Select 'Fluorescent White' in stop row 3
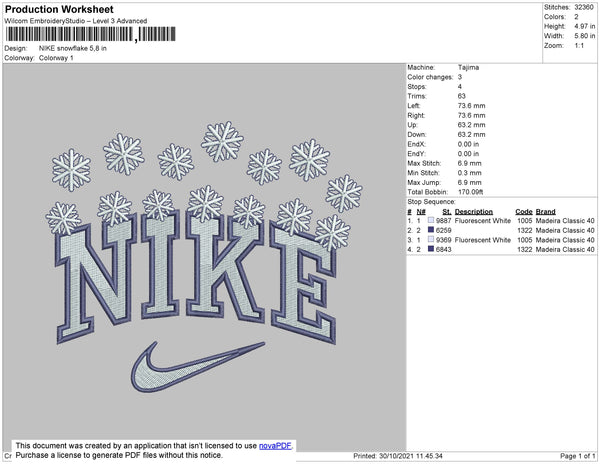 483,240
